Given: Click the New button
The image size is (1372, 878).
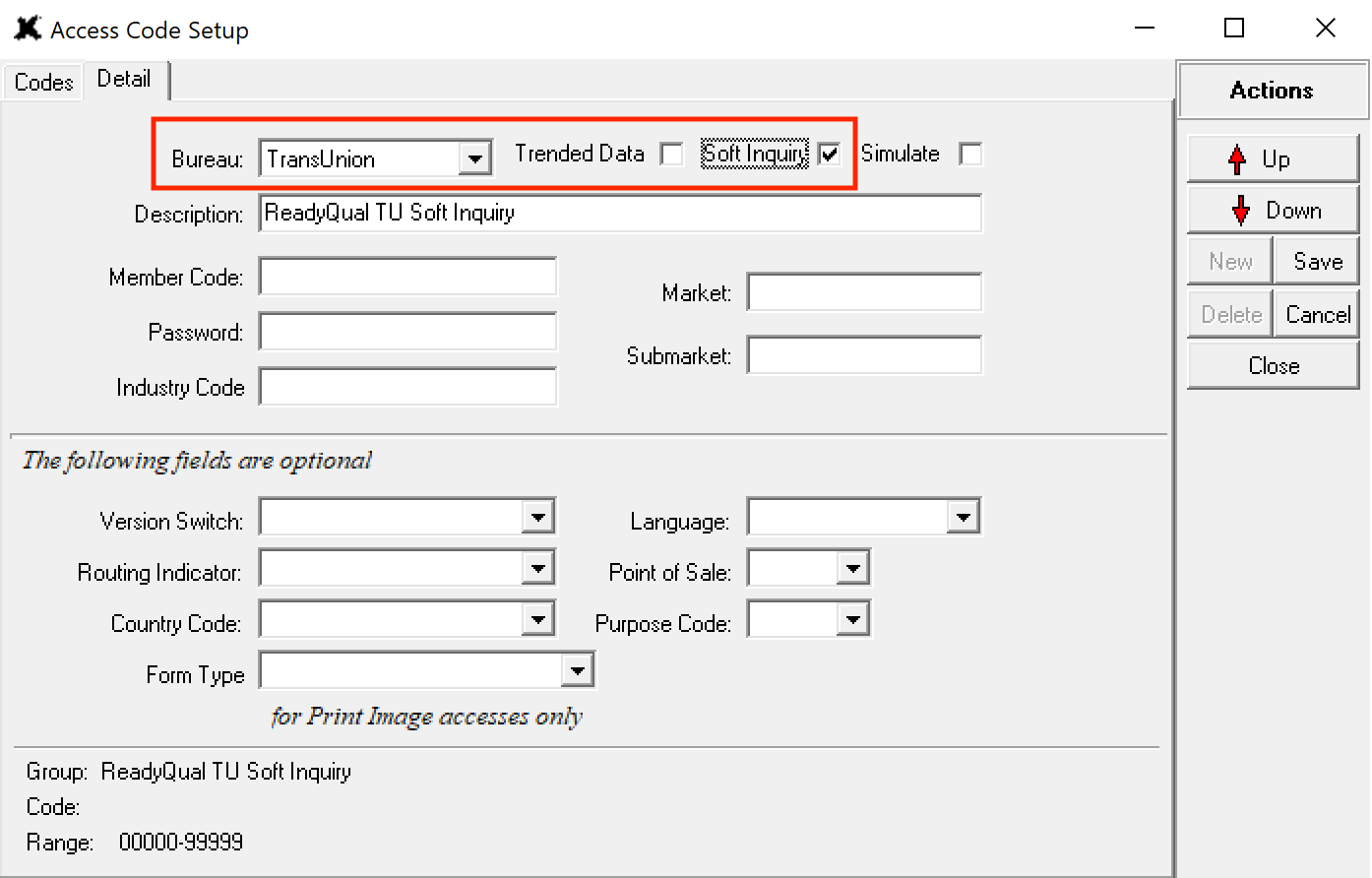Looking at the screenshot, I should click(1230, 261).
